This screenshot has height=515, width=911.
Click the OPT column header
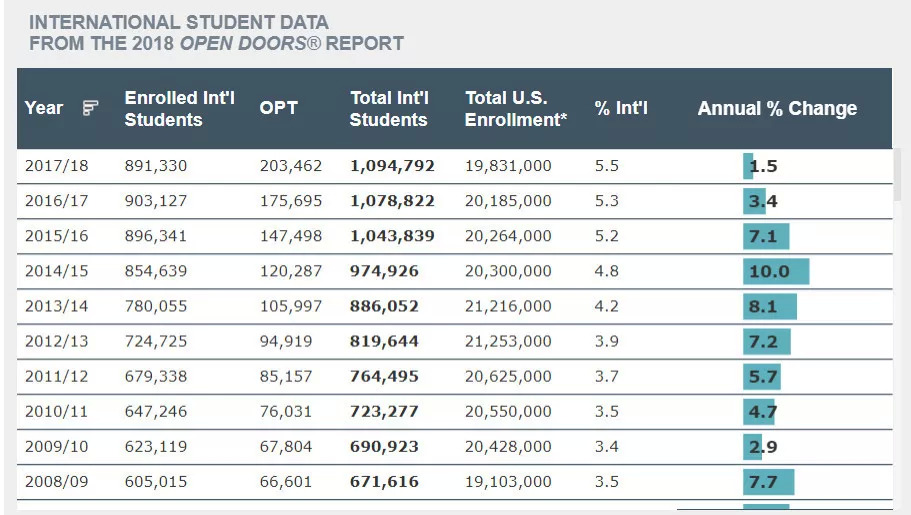click(x=278, y=108)
